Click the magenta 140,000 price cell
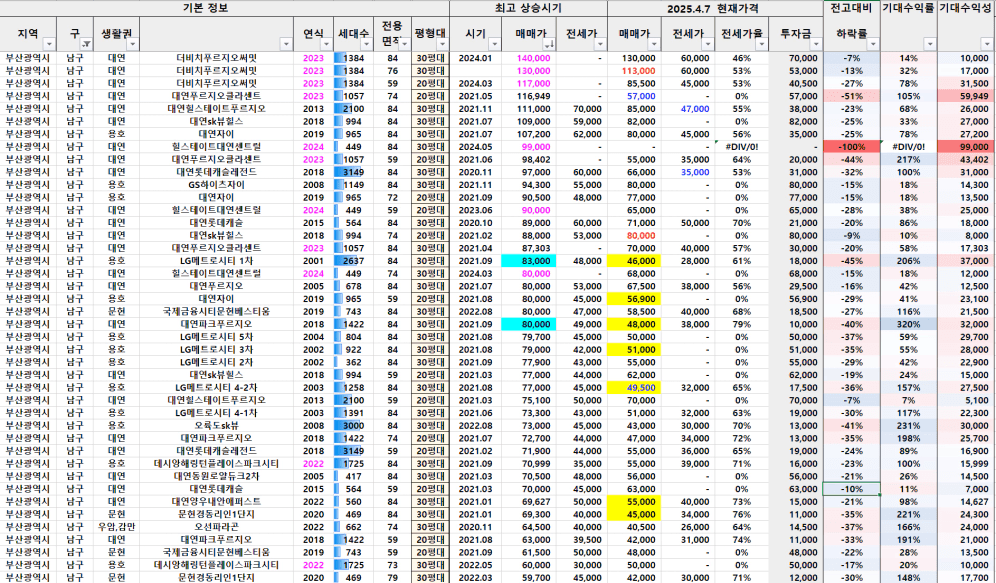Viewport: 996px width, 583px height. pyautogui.click(x=528, y=58)
